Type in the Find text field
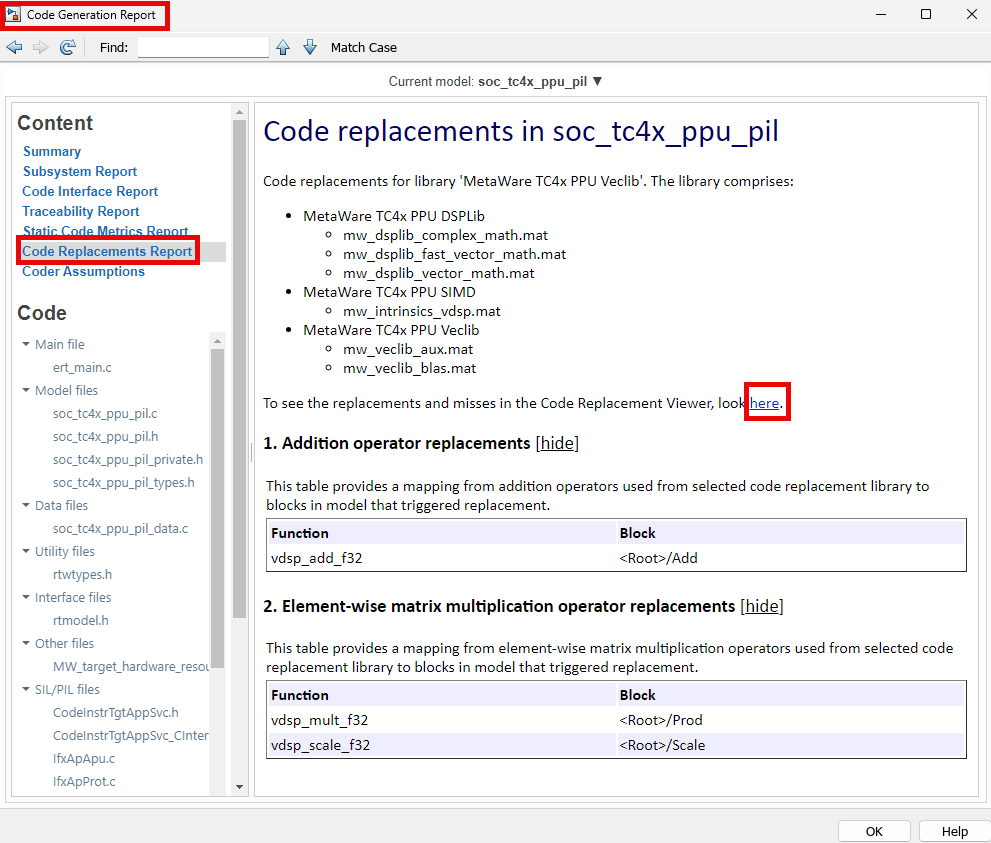991x843 pixels. click(x=203, y=47)
